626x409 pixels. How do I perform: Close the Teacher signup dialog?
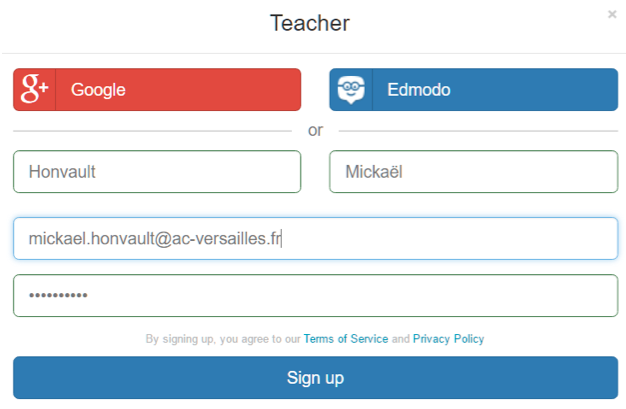click(612, 15)
